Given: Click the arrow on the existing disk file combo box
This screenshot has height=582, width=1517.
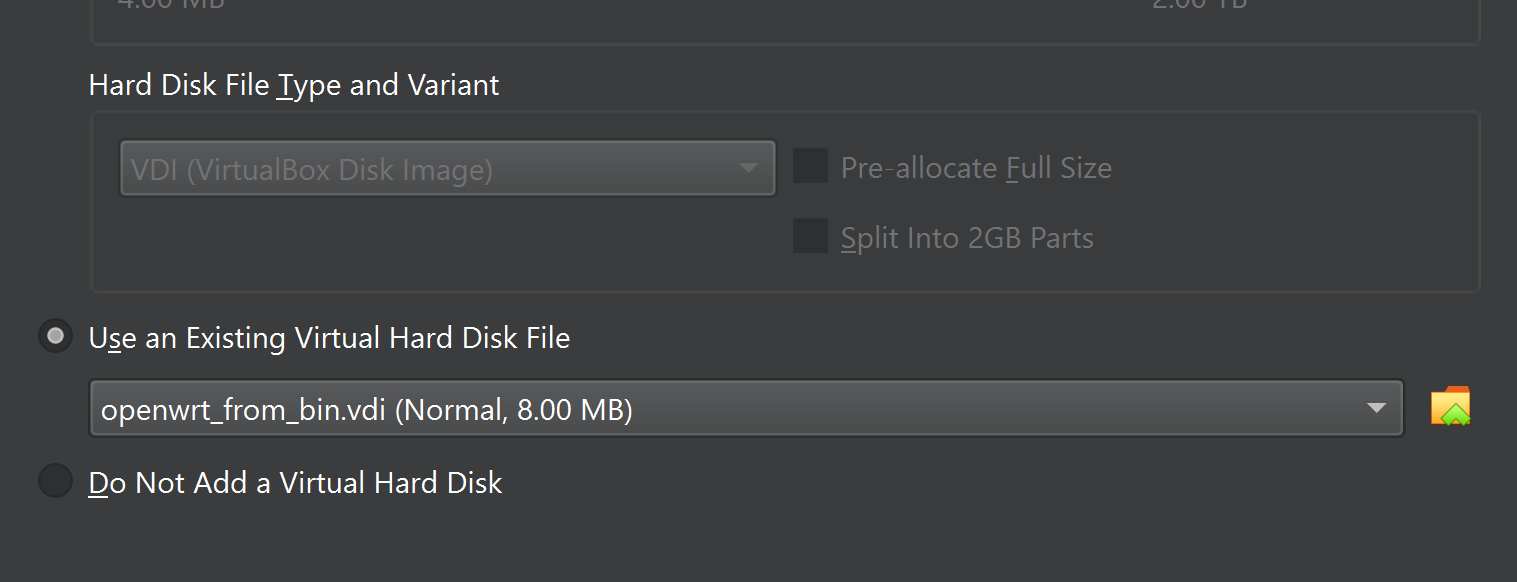Looking at the screenshot, I should click(x=1376, y=408).
